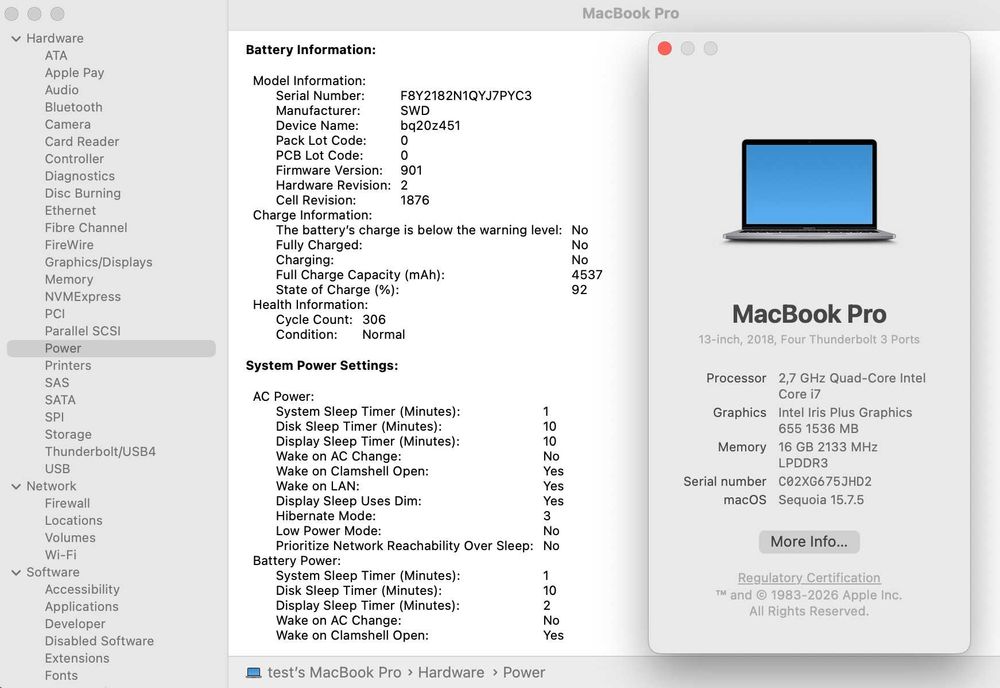Click the macOS version Sequoia 15.7.5
This screenshot has width=1000, height=688.
pos(821,500)
